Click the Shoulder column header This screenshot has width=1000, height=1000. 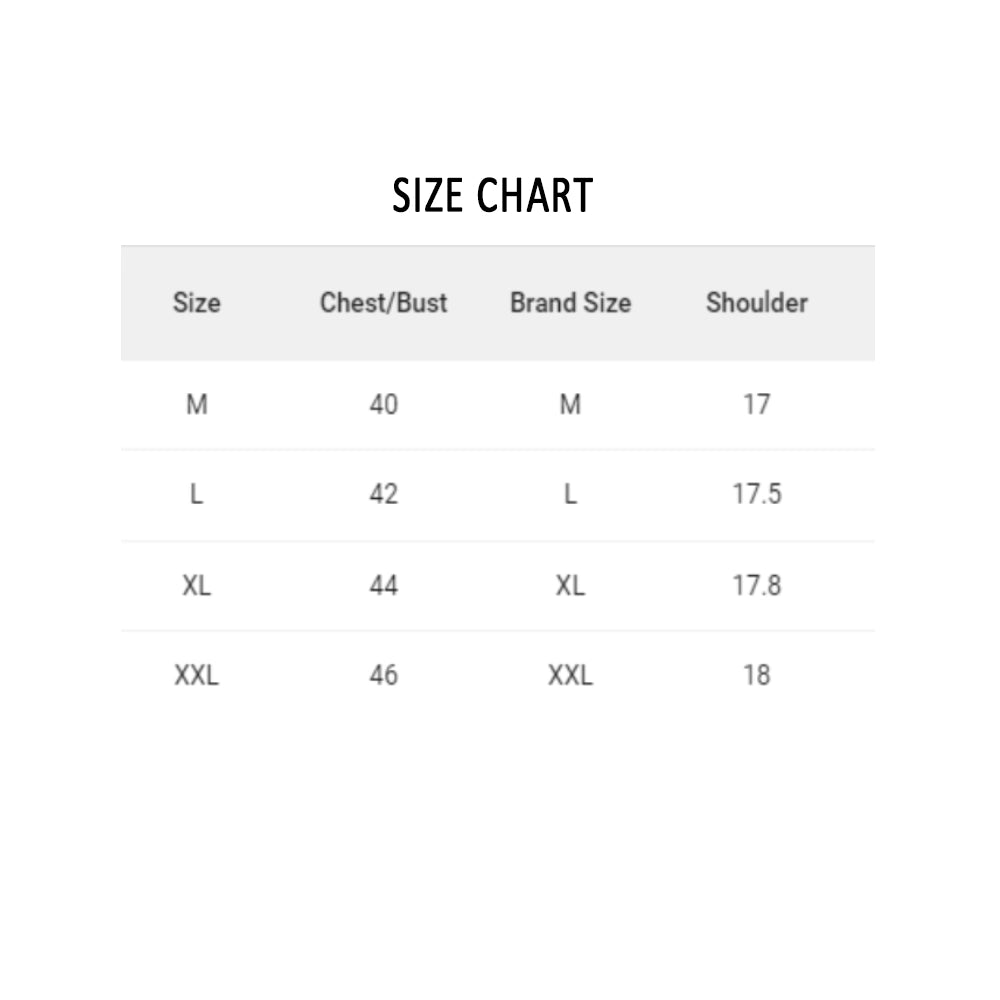coord(756,303)
